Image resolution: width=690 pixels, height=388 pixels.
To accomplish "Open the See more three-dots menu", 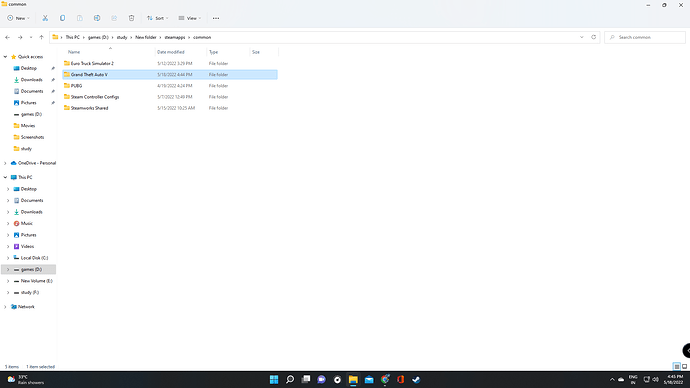I will tap(216, 18).
